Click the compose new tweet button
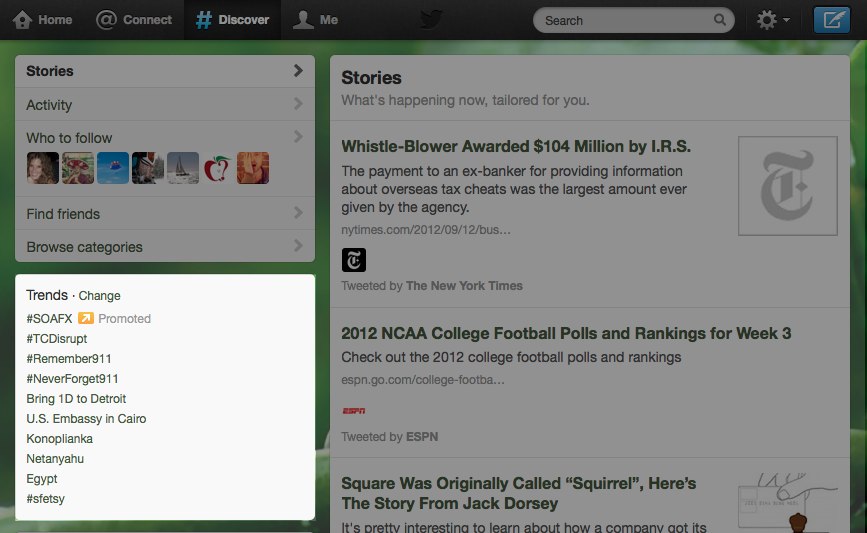The width and height of the screenshot is (867, 533). [x=832, y=20]
